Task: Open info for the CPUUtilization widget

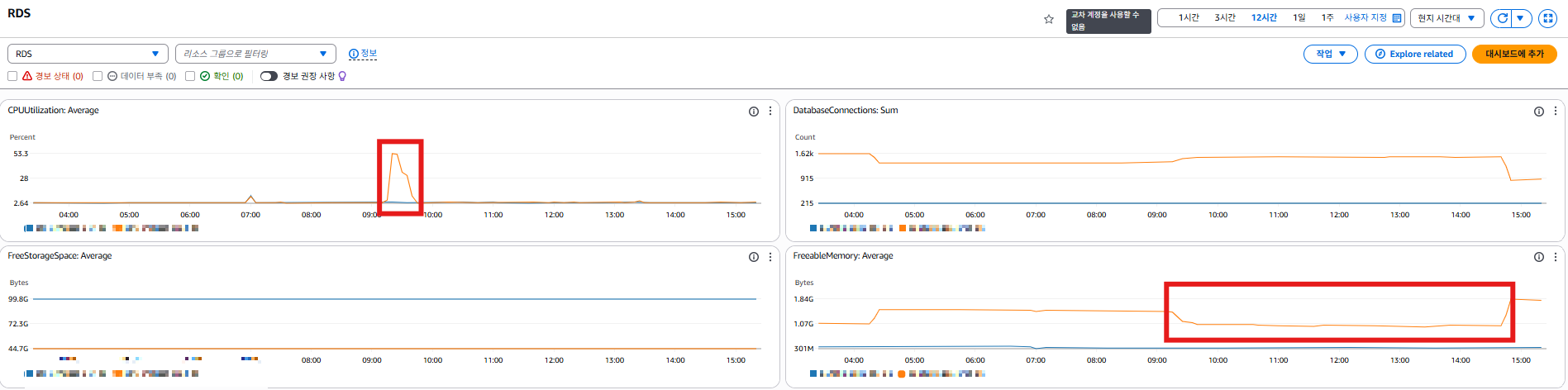Action: click(x=754, y=112)
